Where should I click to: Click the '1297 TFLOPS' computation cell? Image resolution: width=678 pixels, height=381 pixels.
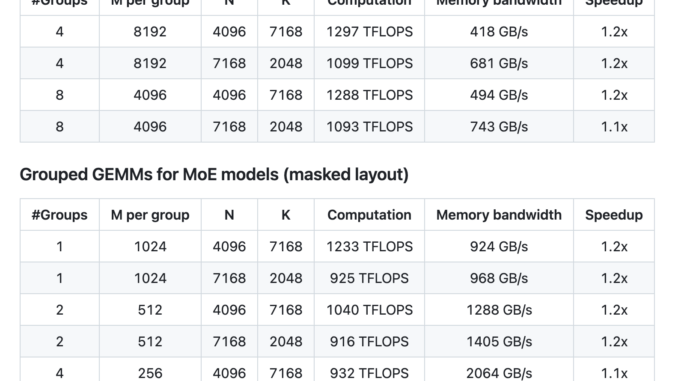pyautogui.click(x=369, y=32)
